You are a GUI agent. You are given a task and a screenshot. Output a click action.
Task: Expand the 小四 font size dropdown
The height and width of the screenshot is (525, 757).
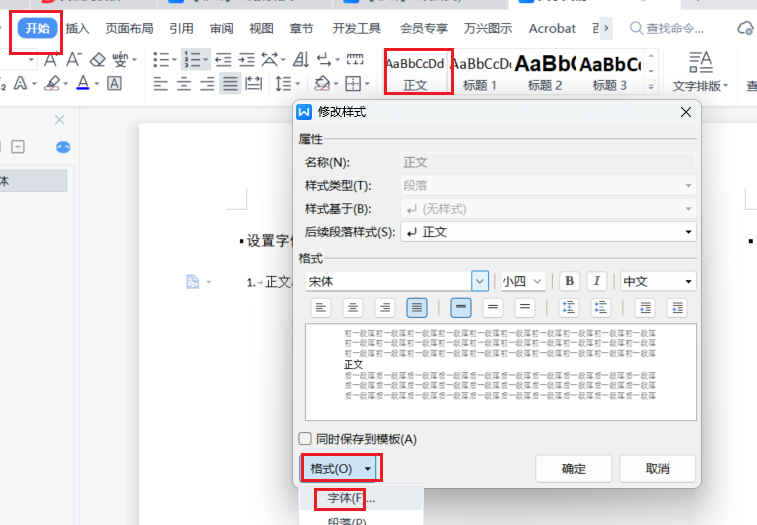click(537, 281)
